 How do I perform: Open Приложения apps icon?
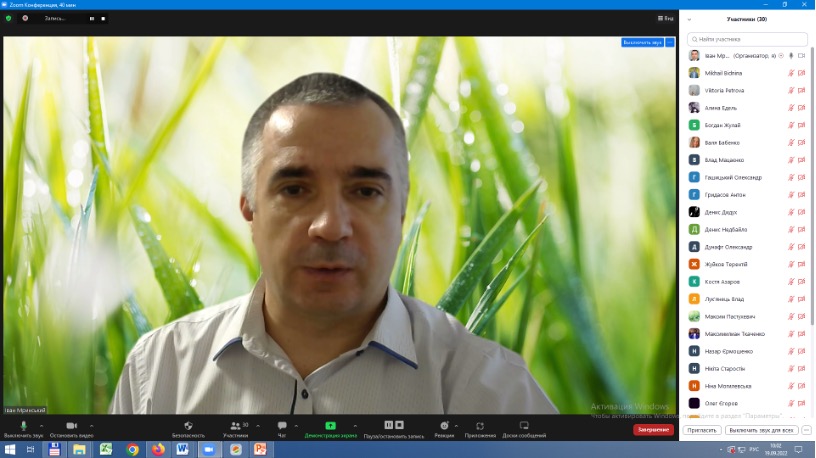point(480,425)
